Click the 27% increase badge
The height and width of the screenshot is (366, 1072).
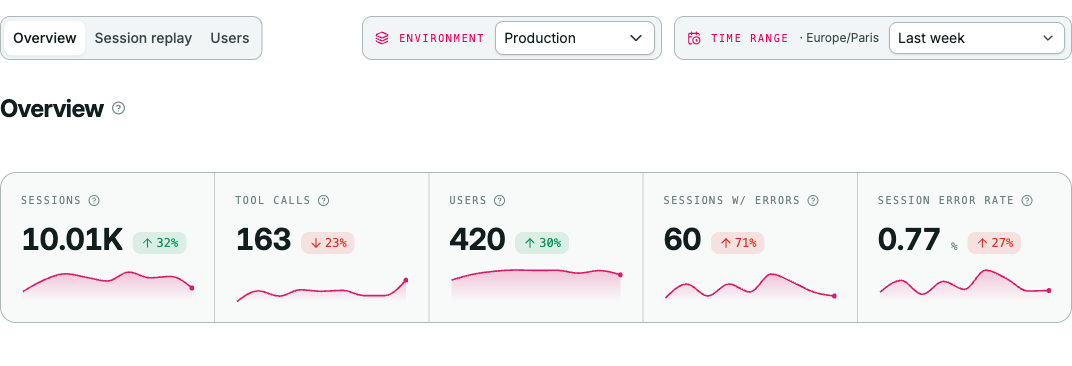(x=994, y=243)
